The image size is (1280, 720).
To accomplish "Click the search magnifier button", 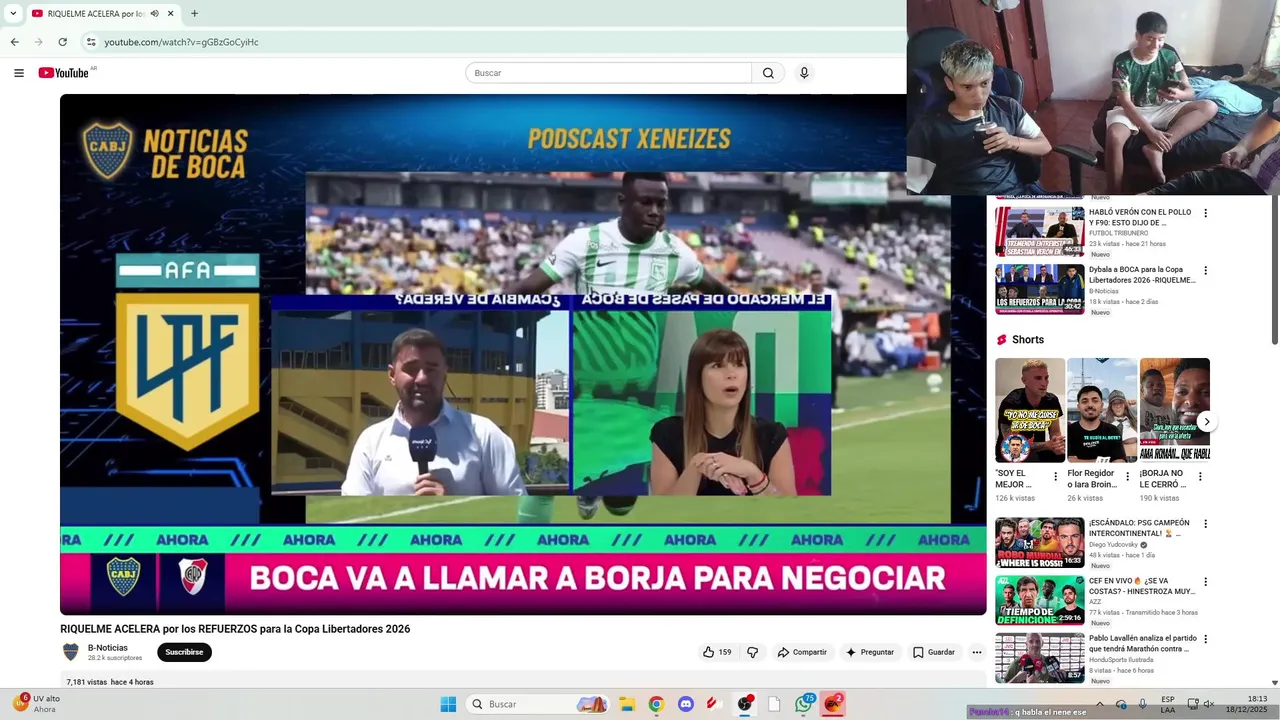I will coord(768,73).
